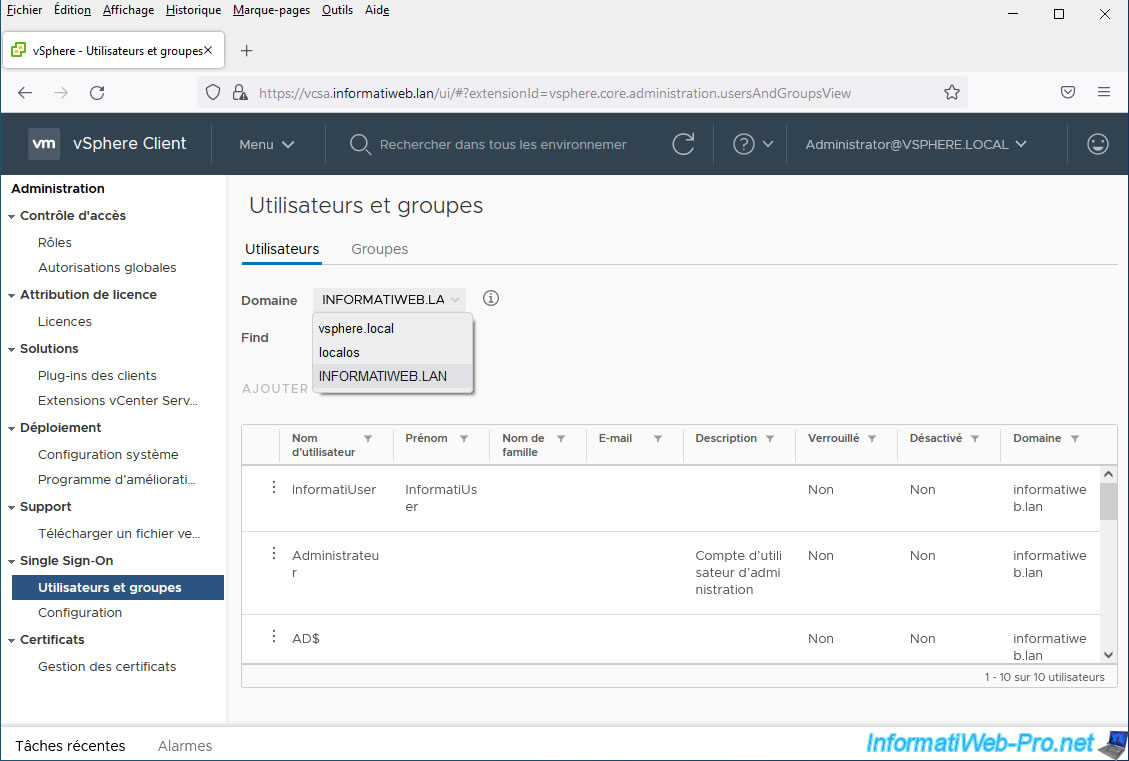Open the Aide menu
Screen dimensions: 1129x761
point(377,10)
